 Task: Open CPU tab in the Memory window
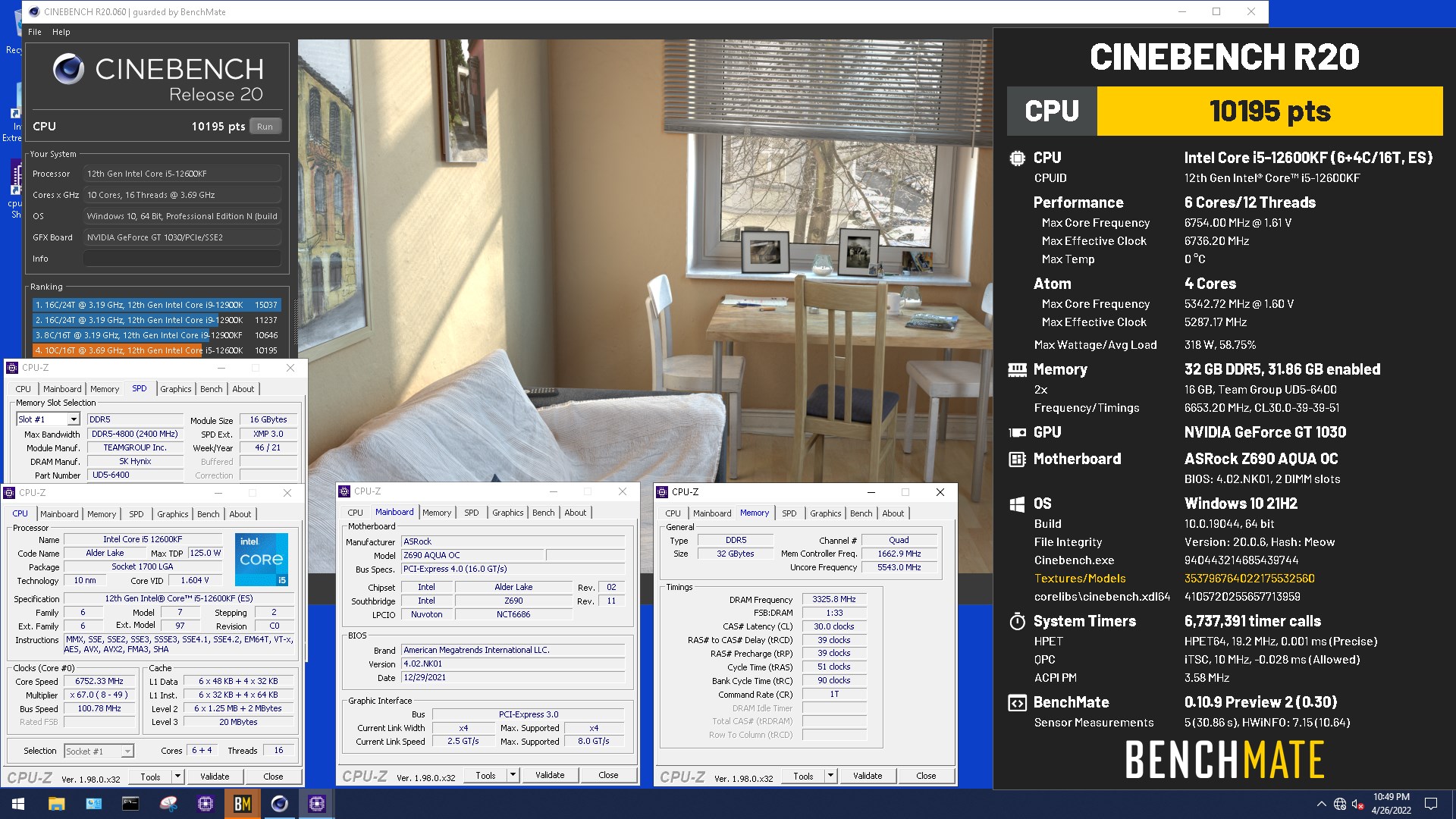(x=673, y=513)
